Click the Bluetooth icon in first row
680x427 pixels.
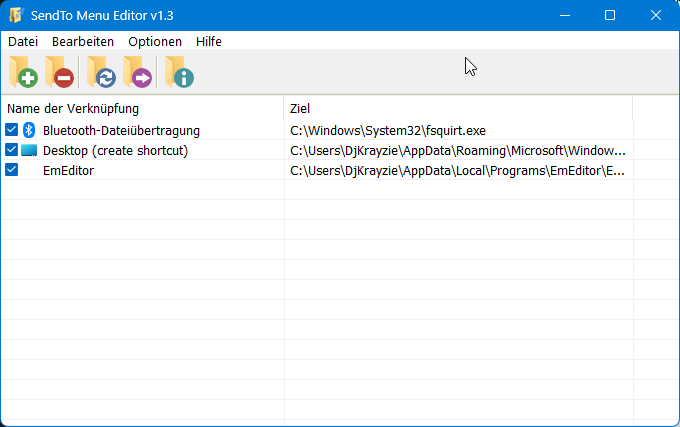point(29,130)
